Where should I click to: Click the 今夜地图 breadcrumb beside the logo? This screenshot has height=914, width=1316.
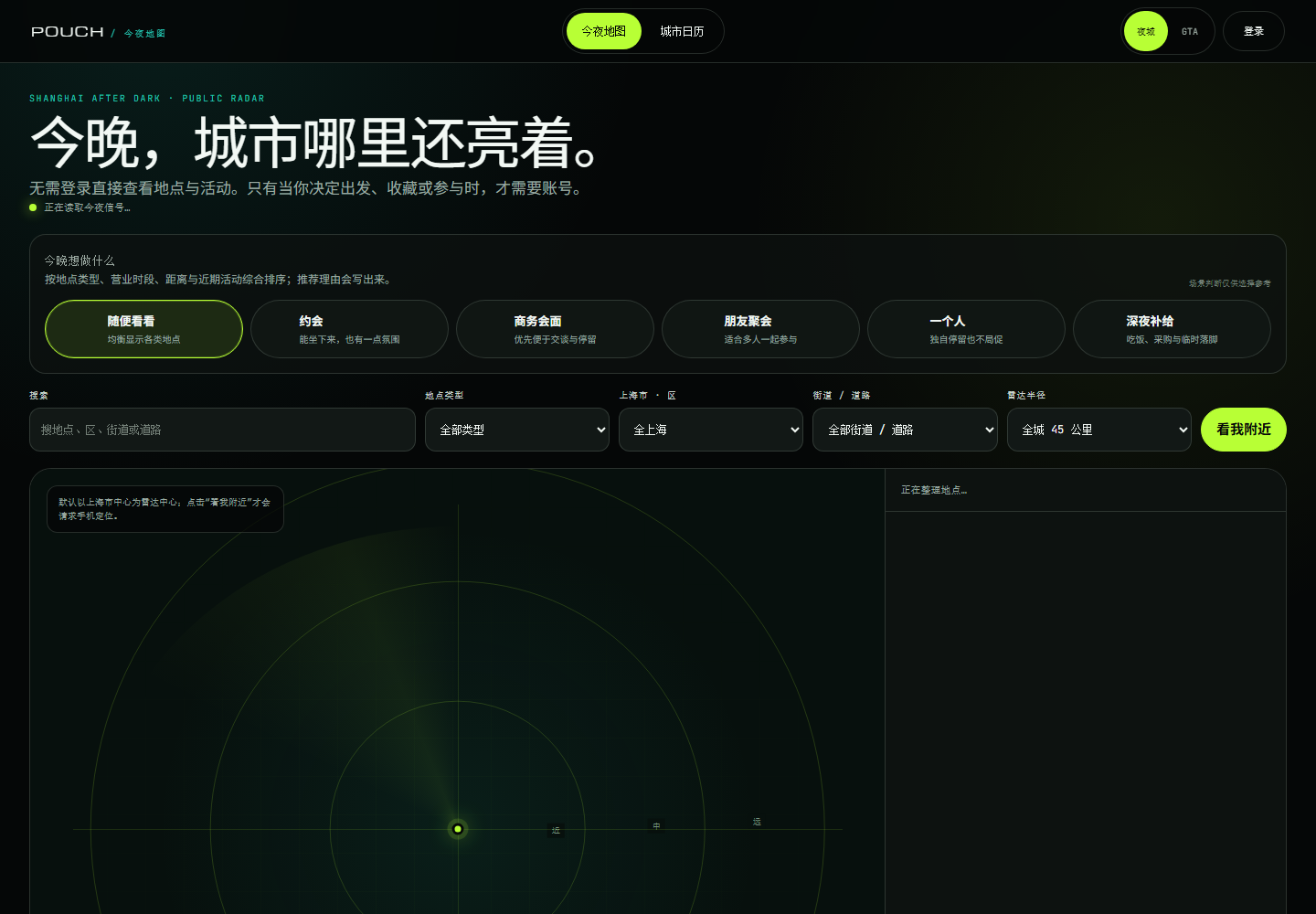coord(144,33)
